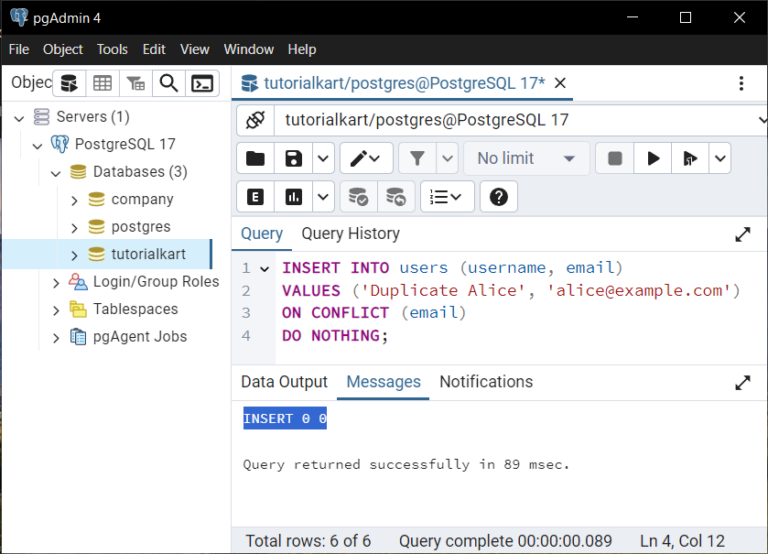
Task: Open the PSQL Tool terminal icon
Action: [x=202, y=83]
